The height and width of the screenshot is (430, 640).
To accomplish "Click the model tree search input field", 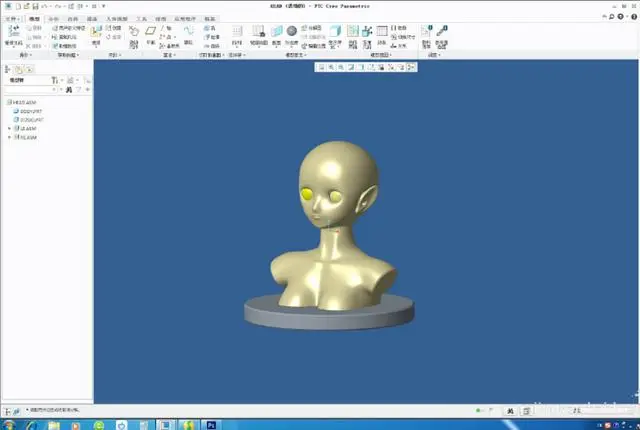I will click(29, 89).
